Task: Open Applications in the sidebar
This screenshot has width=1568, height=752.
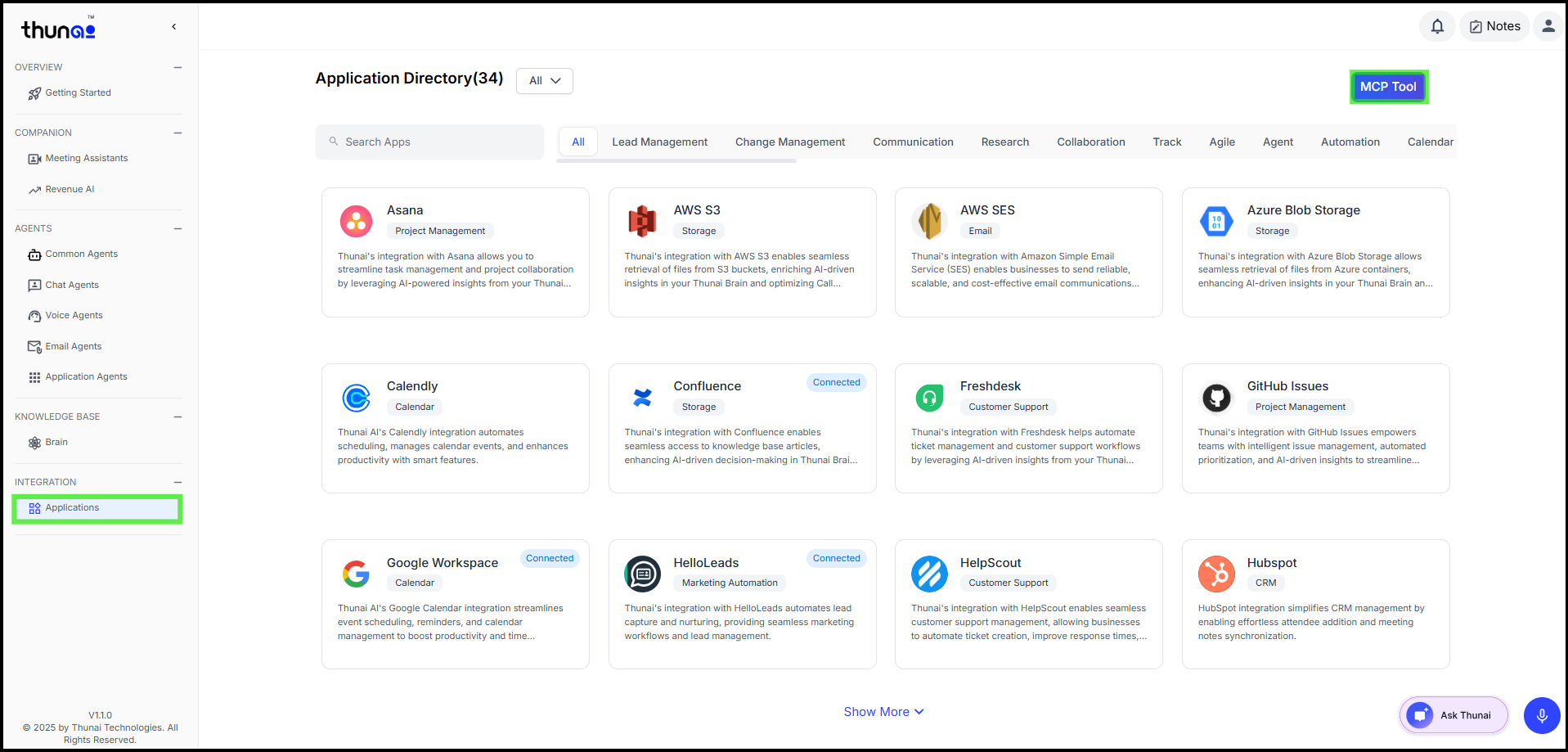Action: [x=97, y=508]
